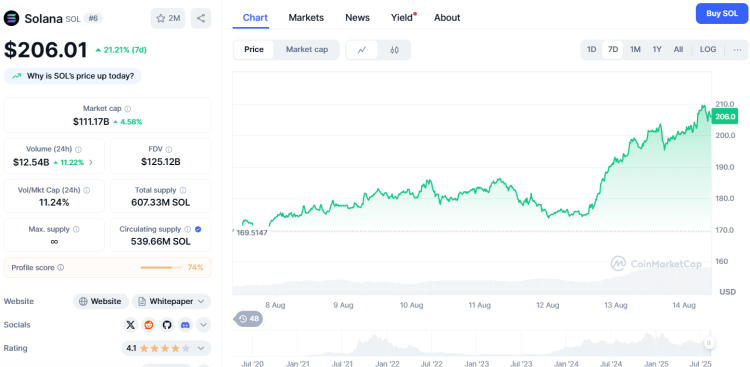
Task: Switch to candlestick chart icon
Action: pyautogui.click(x=394, y=50)
